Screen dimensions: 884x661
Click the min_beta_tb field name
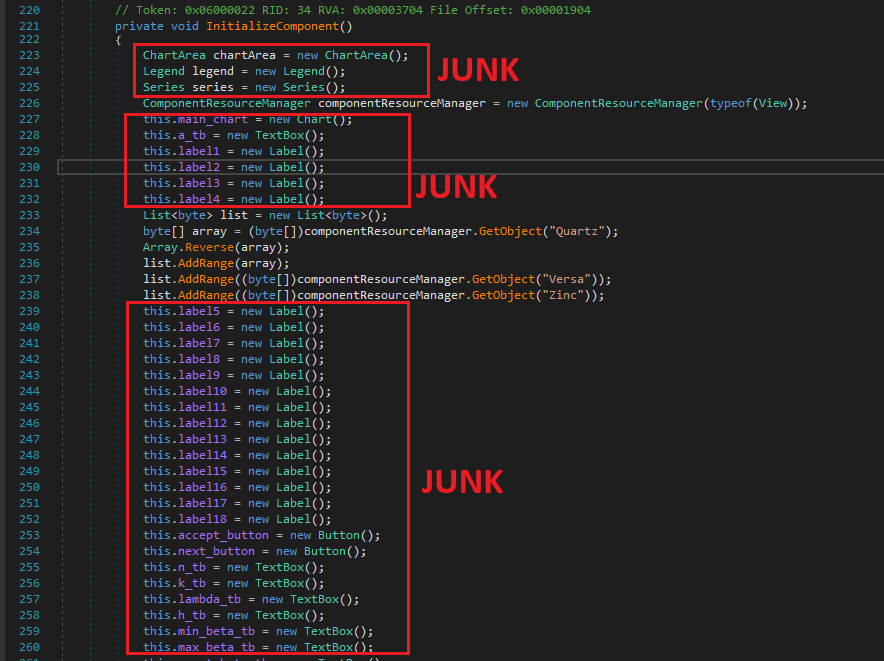[x=216, y=631]
